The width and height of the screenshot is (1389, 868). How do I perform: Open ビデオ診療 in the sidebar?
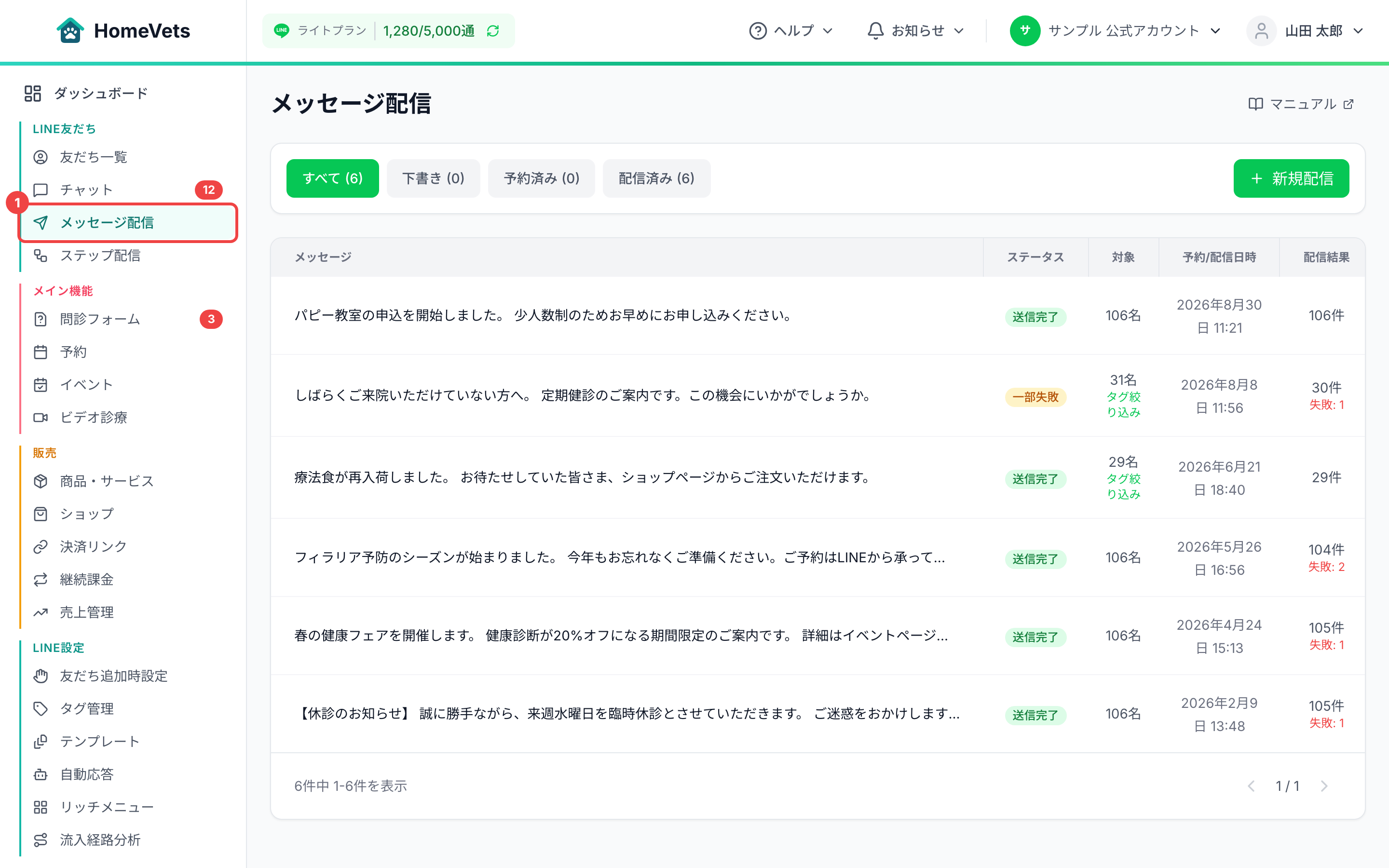click(x=81, y=417)
